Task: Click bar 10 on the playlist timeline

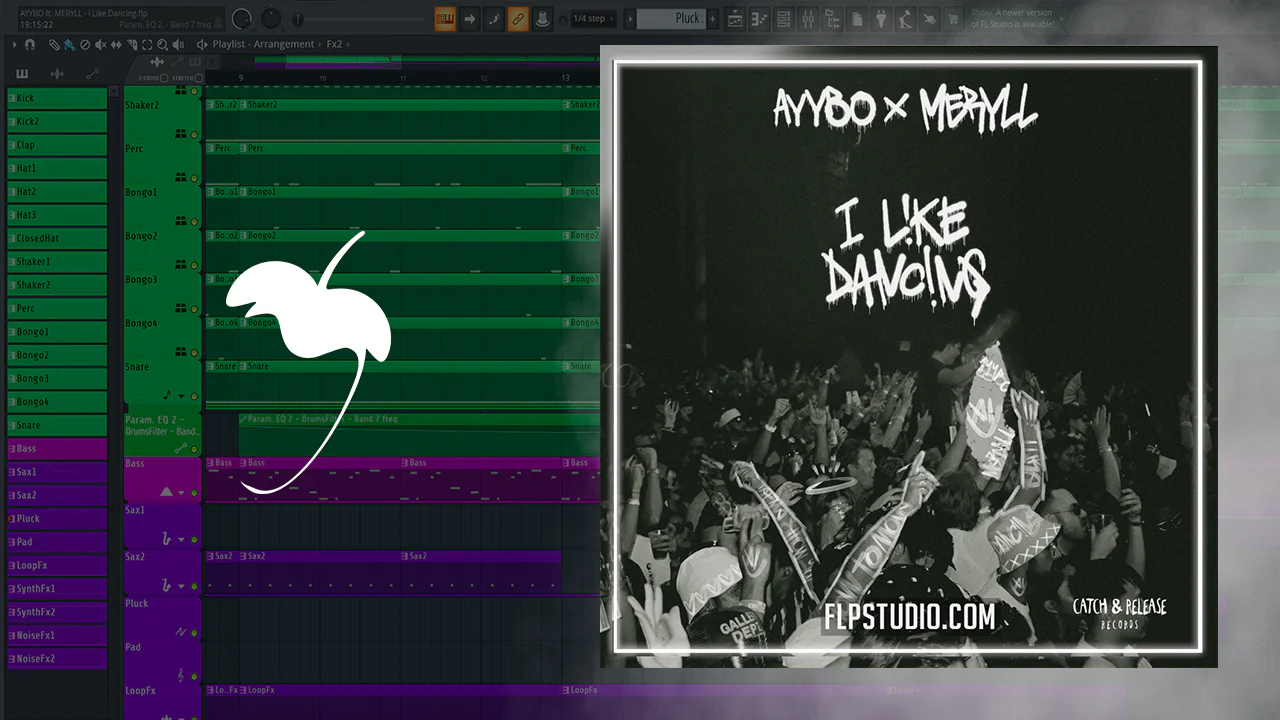Action: point(322,78)
